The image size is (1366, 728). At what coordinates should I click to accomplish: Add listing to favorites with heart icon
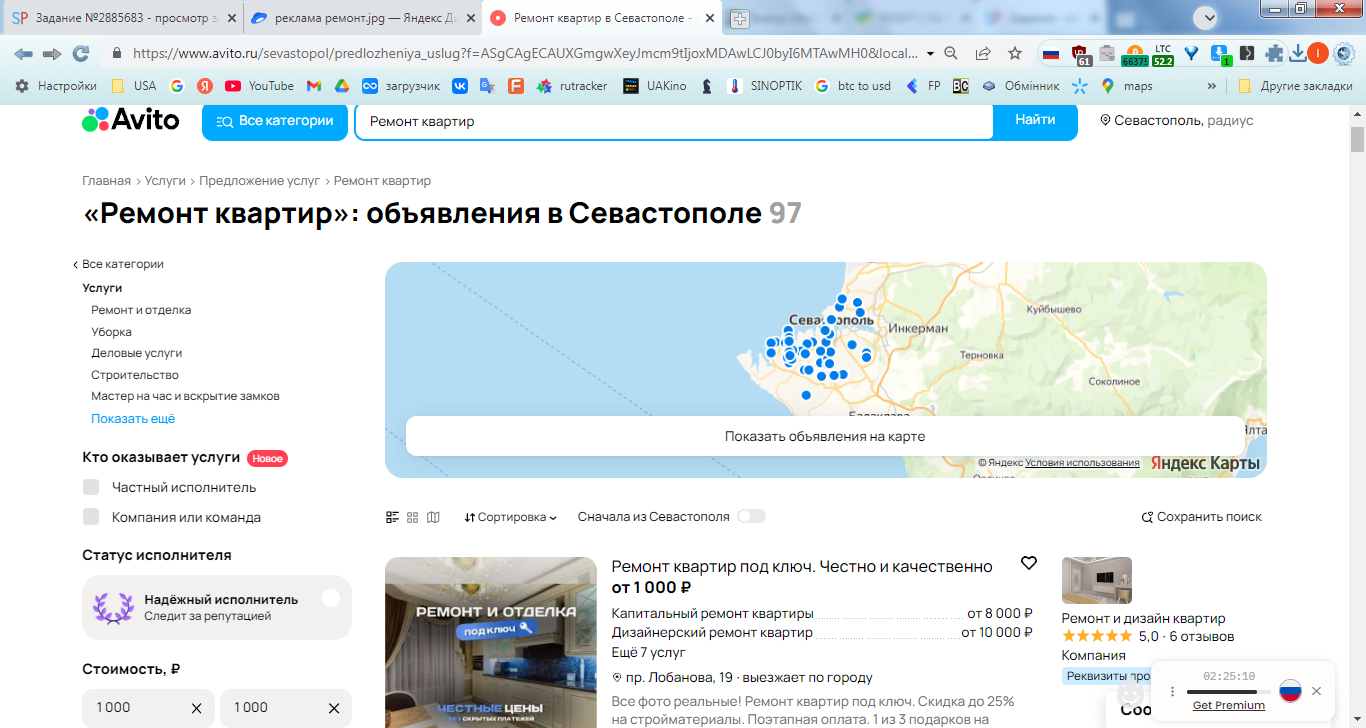pos(1029,563)
